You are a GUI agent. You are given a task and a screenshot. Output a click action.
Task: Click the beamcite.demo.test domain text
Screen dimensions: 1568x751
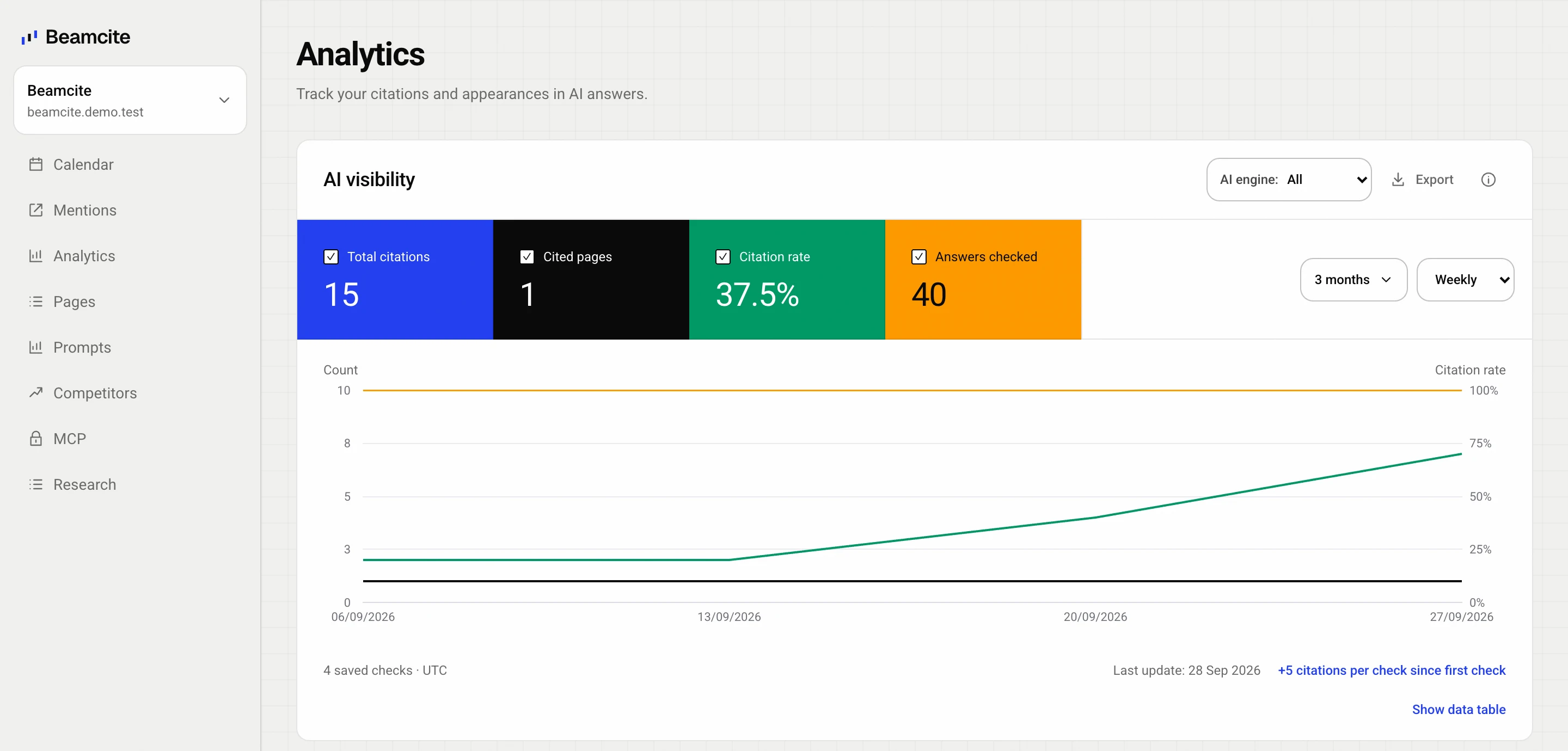[85, 112]
